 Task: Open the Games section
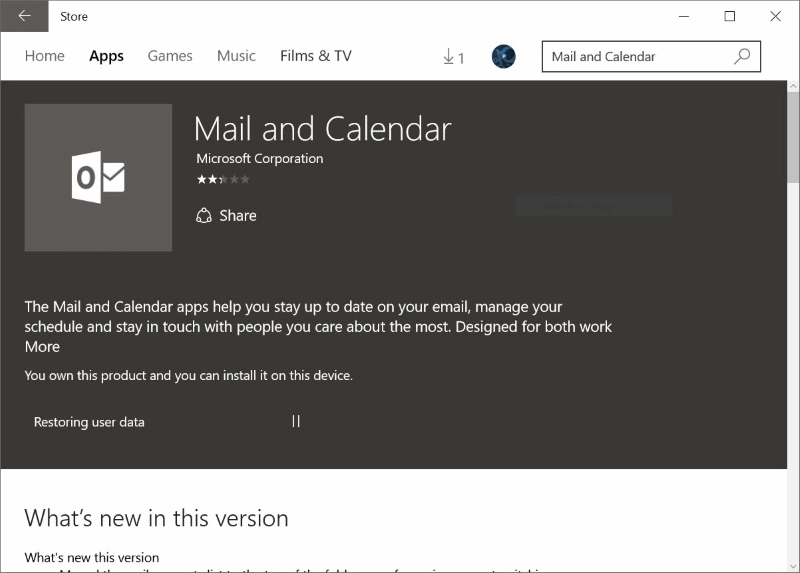pos(170,56)
